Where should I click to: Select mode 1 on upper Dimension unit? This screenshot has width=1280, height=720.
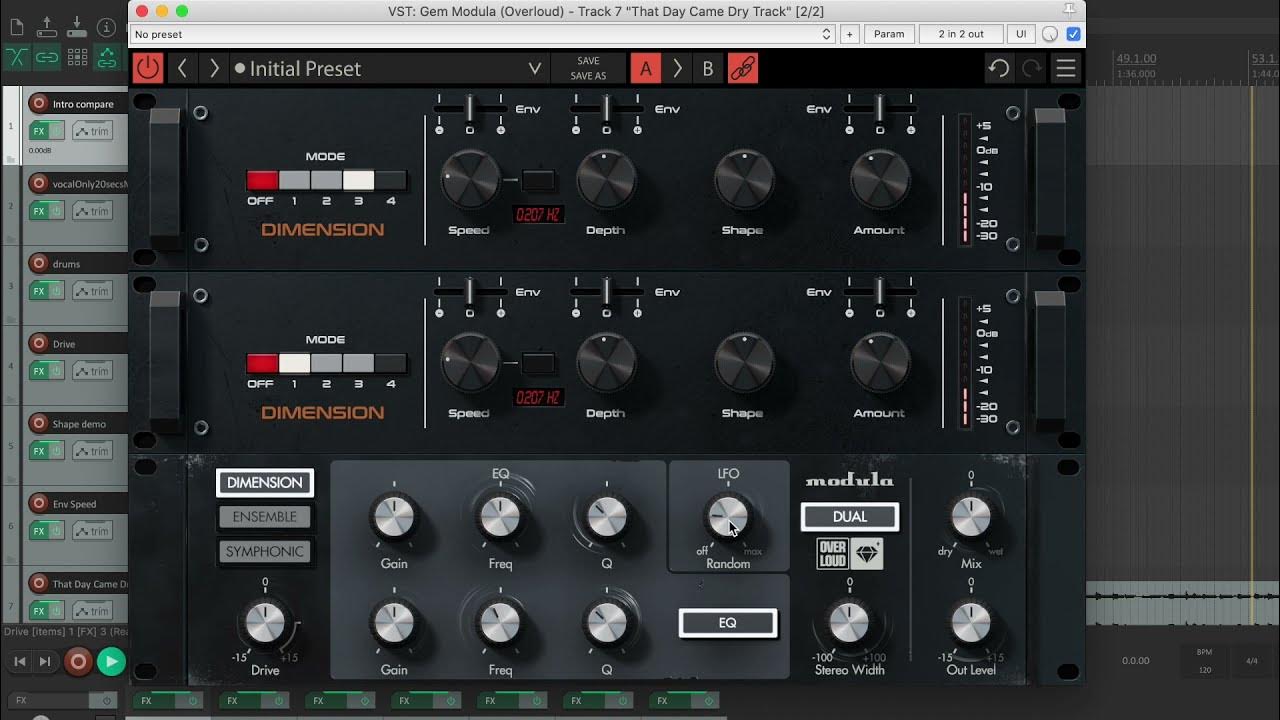click(x=294, y=180)
